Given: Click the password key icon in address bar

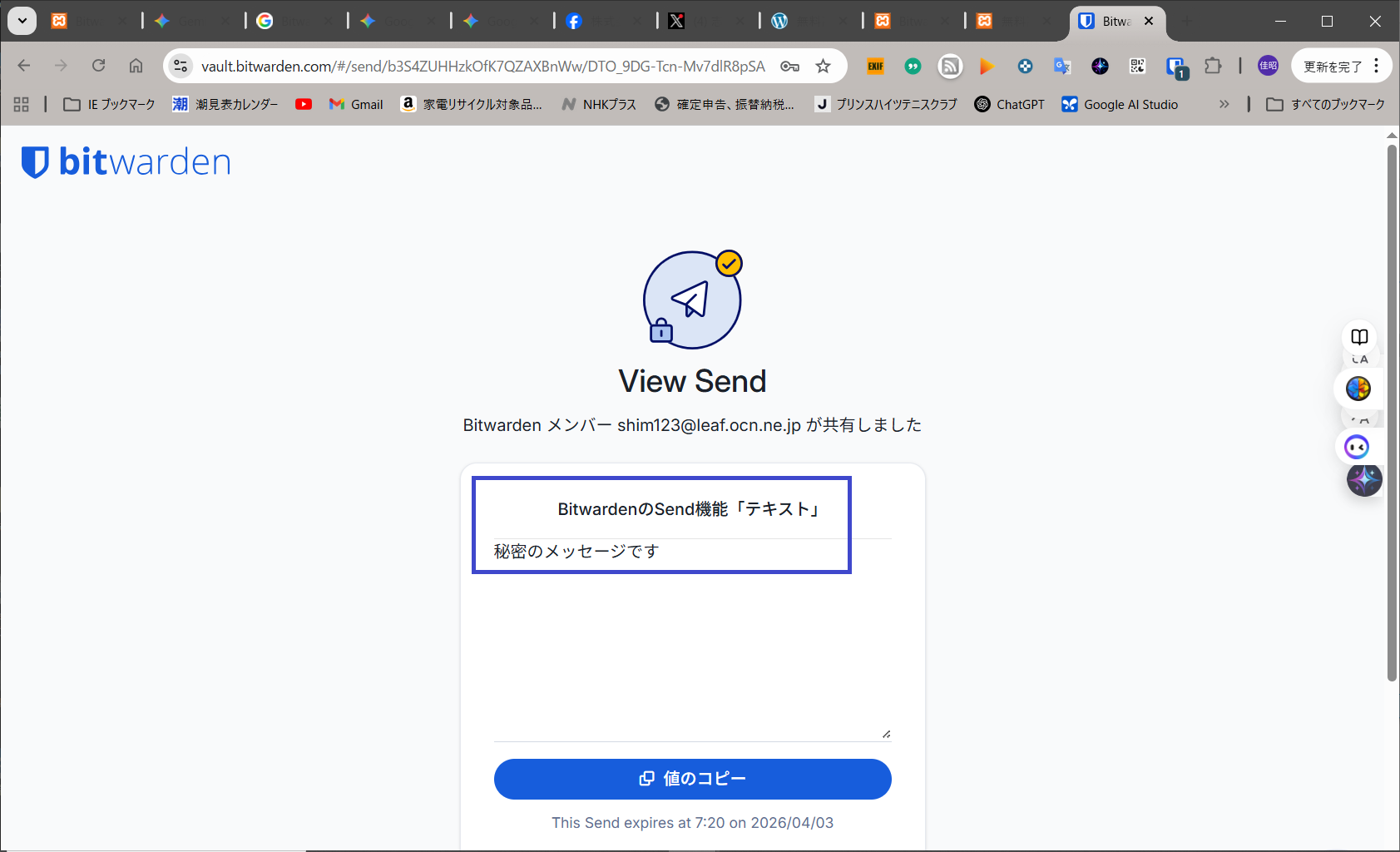Looking at the screenshot, I should (789, 67).
